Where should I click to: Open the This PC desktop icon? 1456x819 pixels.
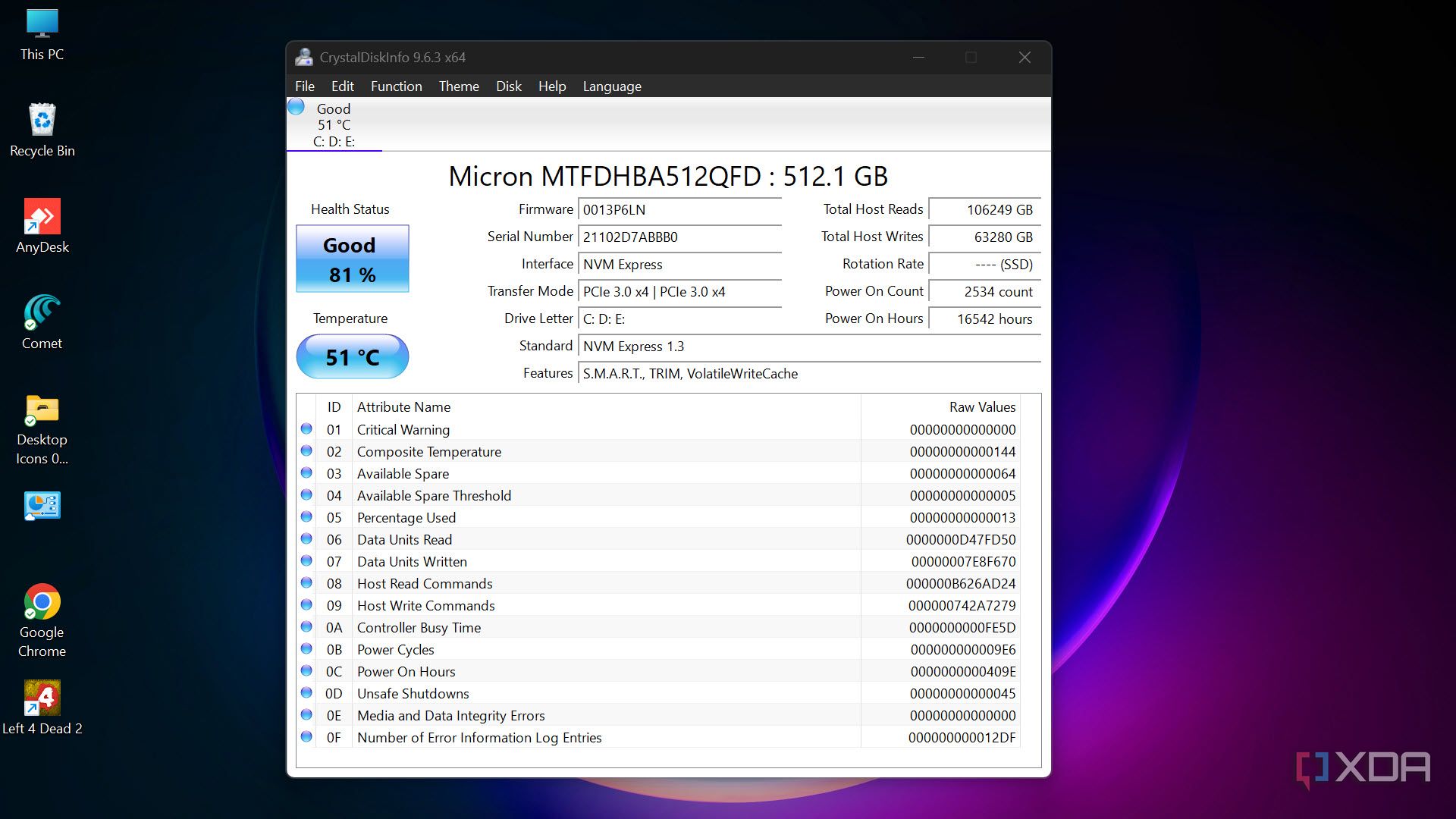[42, 35]
